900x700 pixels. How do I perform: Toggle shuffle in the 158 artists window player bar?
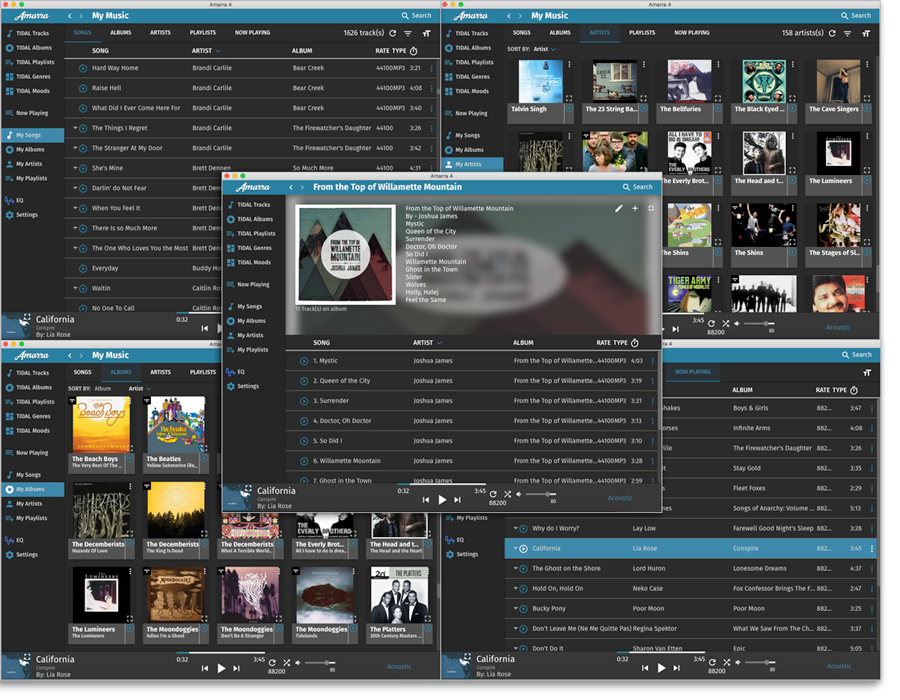coord(726,324)
